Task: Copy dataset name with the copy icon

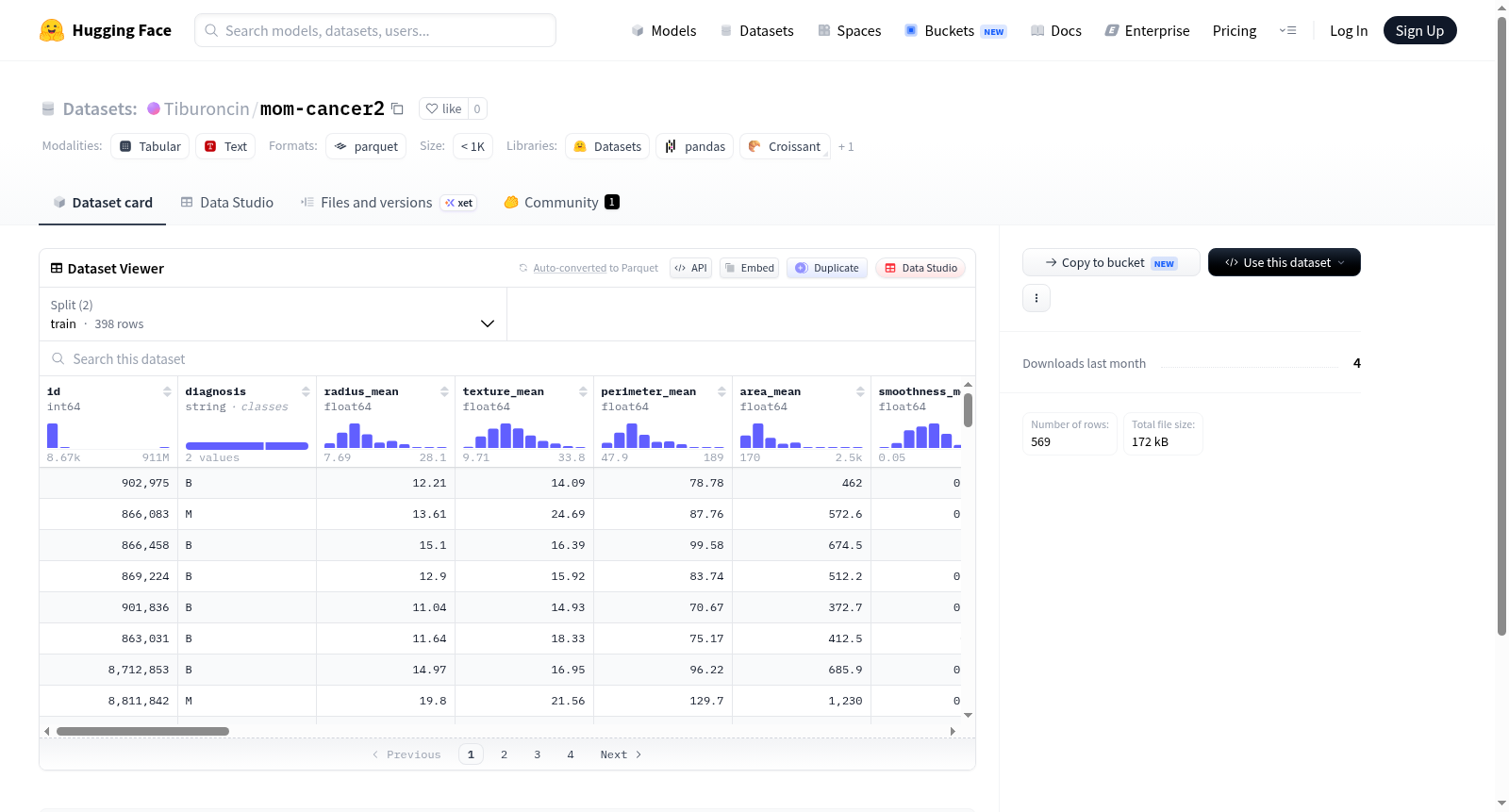Action: coord(397,108)
